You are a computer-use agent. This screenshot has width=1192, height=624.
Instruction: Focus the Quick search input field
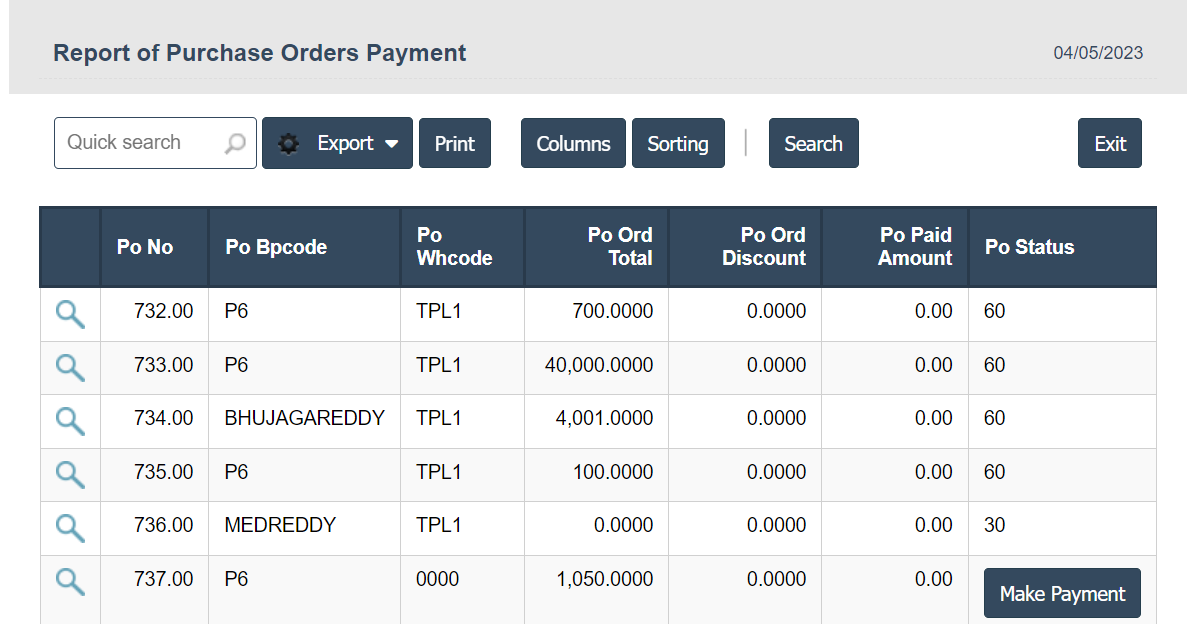click(140, 143)
